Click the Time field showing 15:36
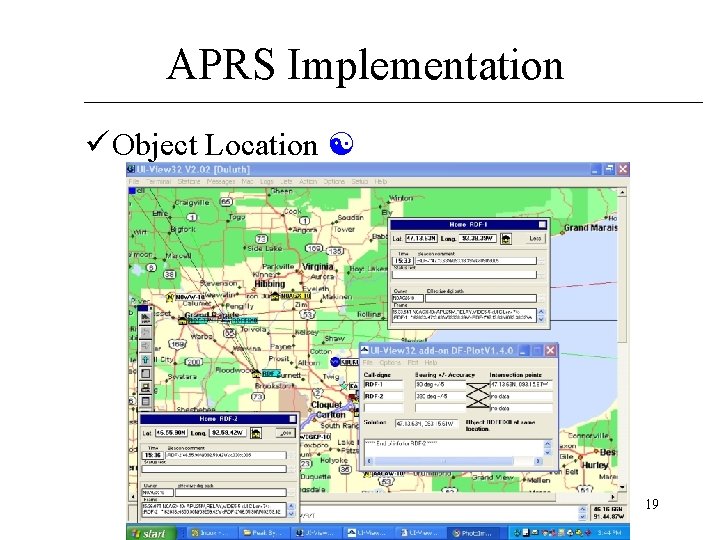The width and height of the screenshot is (720, 540). [x=153, y=456]
